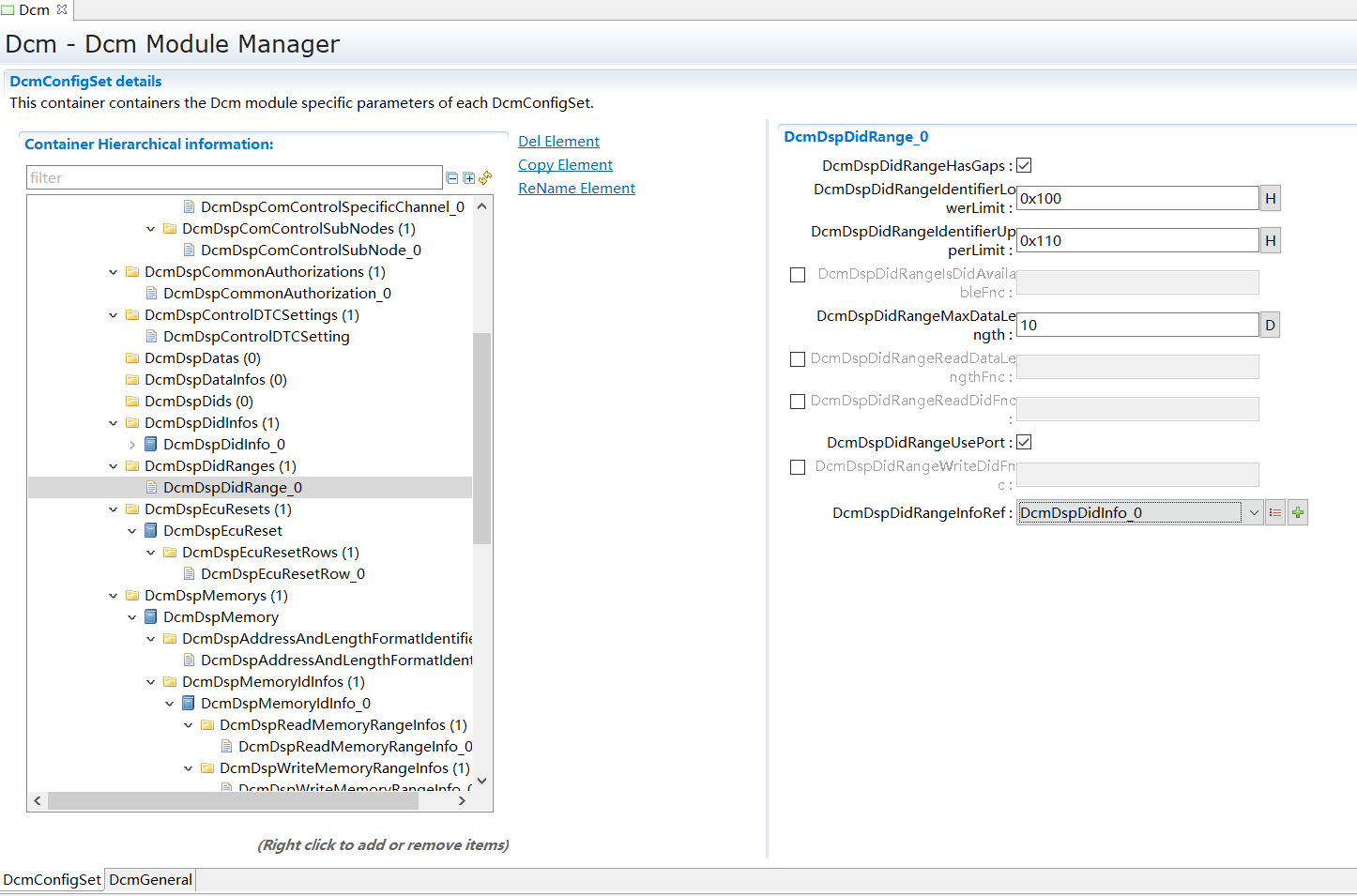The width and height of the screenshot is (1357, 896).
Task: Click the Copy Element link
Action: tap(565, 165)
